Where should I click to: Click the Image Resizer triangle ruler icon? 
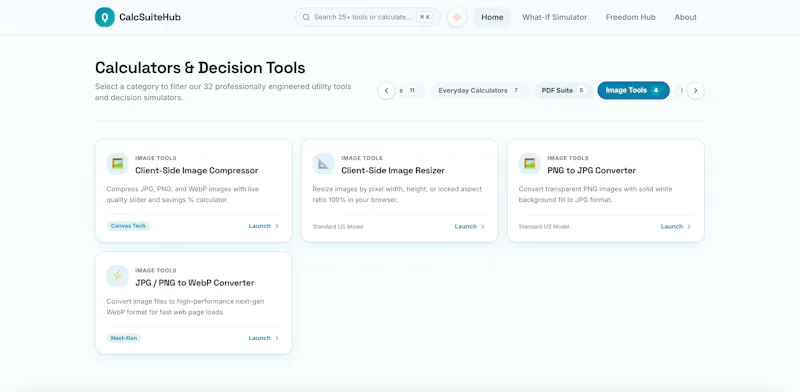coord(323,164)
